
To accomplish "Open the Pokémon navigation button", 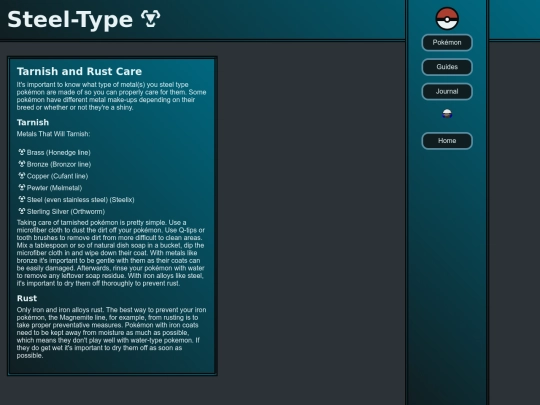I will click(447, 42).
